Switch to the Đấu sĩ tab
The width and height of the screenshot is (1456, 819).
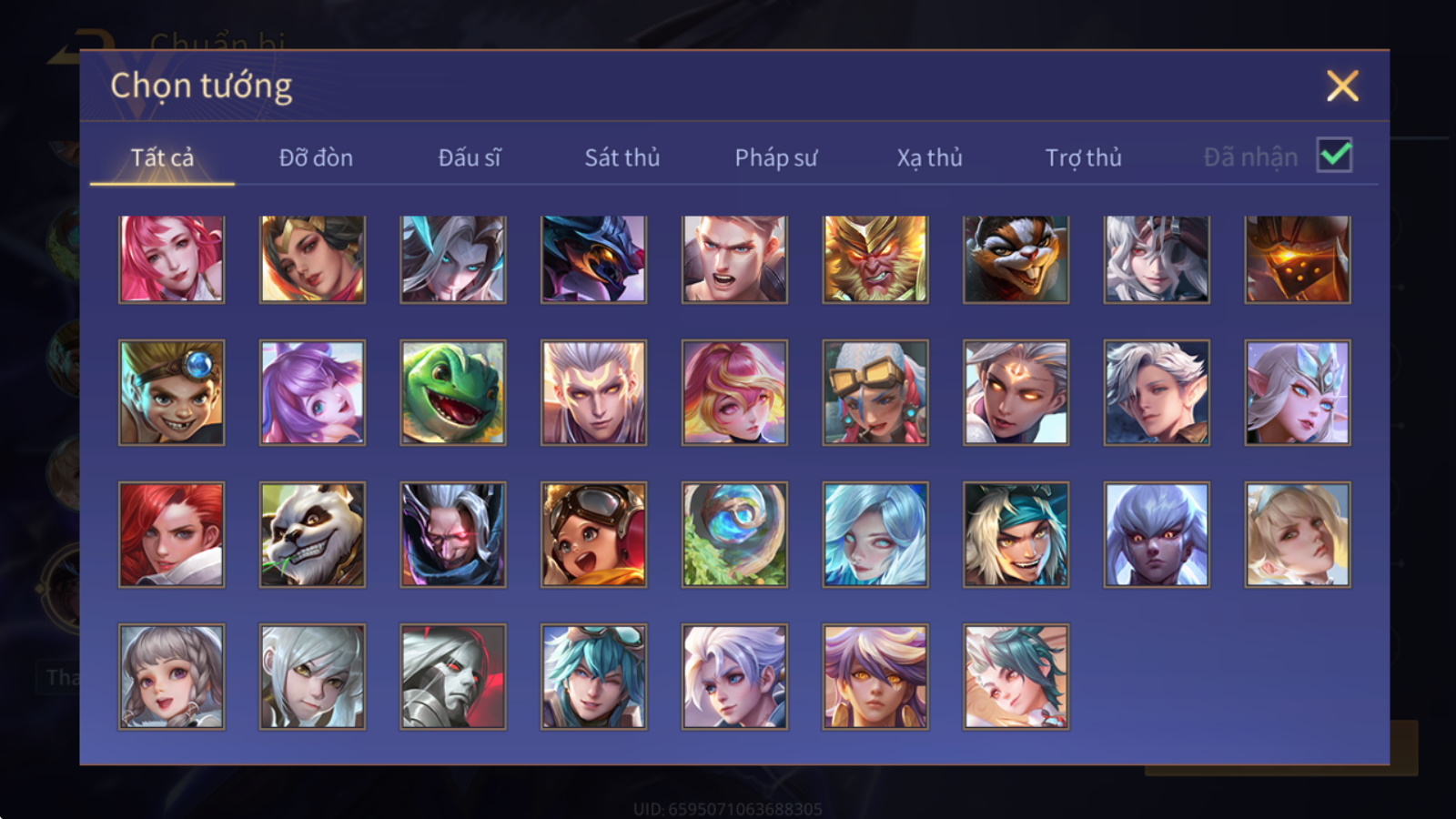pos(470,157)
